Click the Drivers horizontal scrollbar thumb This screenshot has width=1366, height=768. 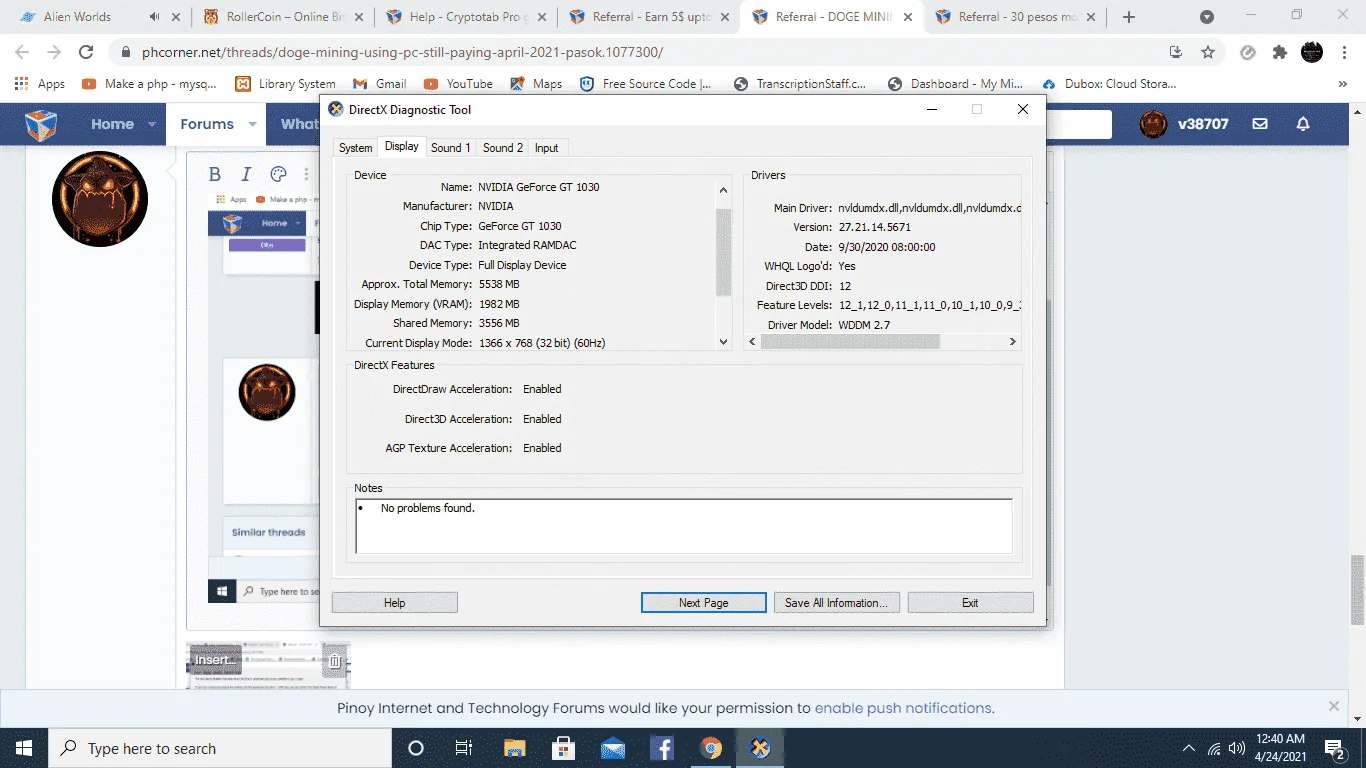[850, 341]
